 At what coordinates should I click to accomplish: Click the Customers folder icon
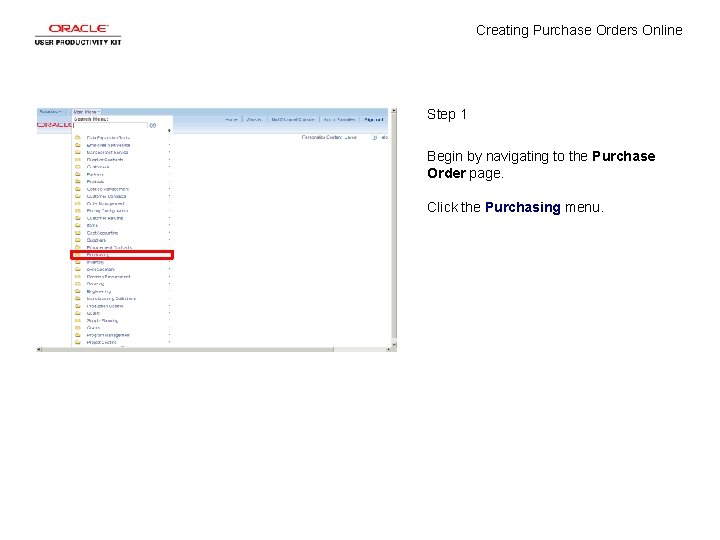tap(78, 167)
